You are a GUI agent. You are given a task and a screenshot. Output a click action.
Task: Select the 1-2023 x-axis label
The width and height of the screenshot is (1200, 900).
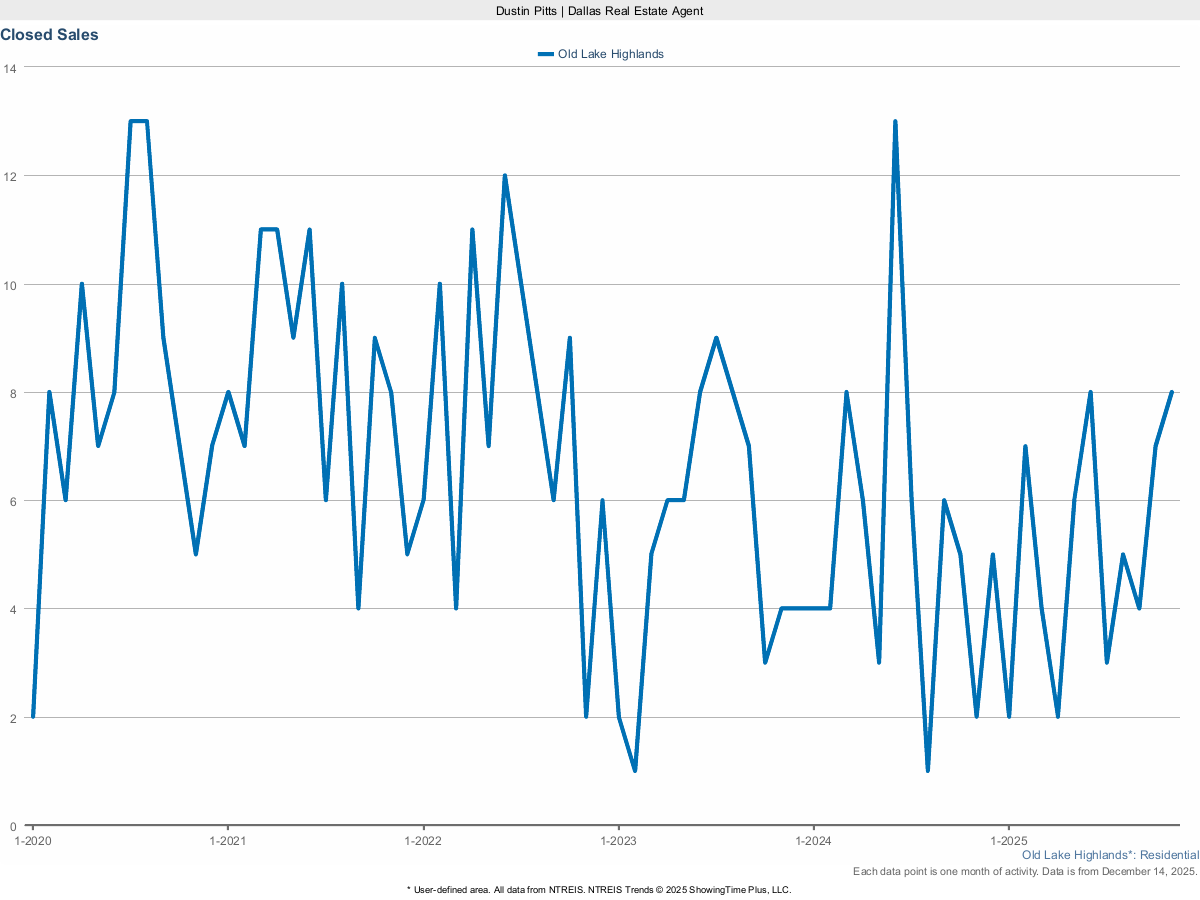(x=618, y=841)
